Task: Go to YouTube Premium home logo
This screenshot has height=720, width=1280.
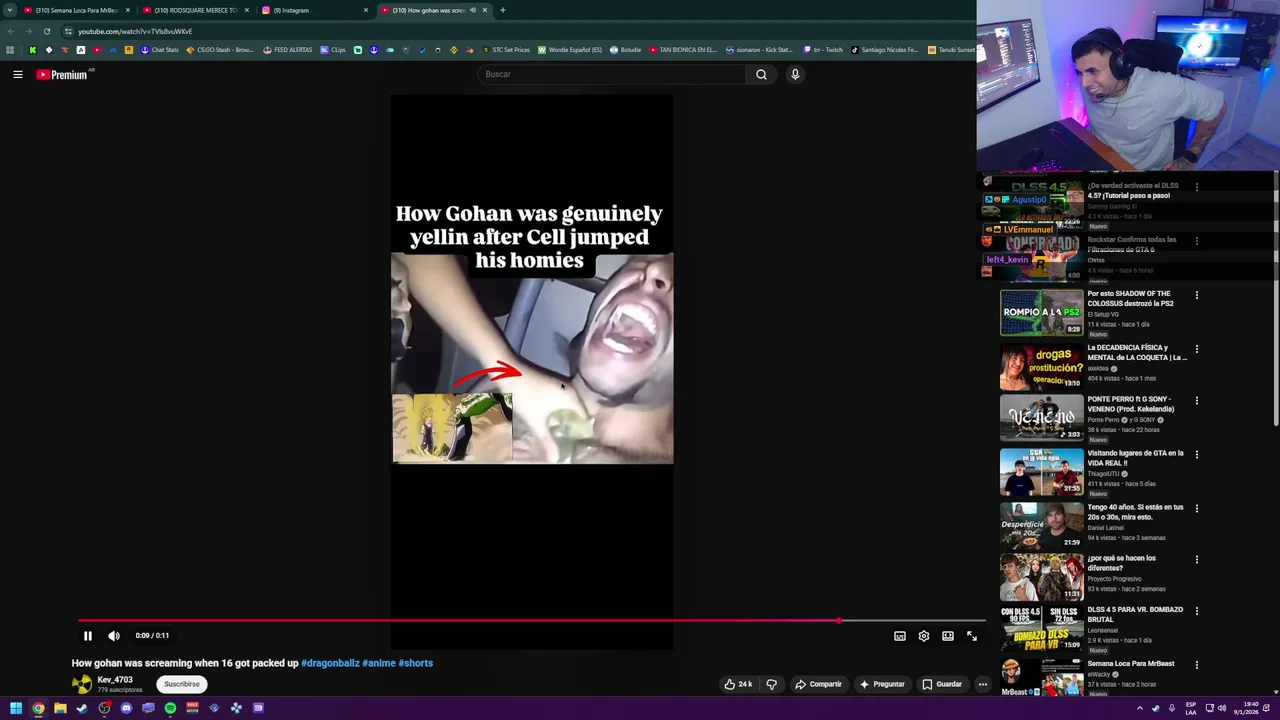Action: tap(63, 74)
